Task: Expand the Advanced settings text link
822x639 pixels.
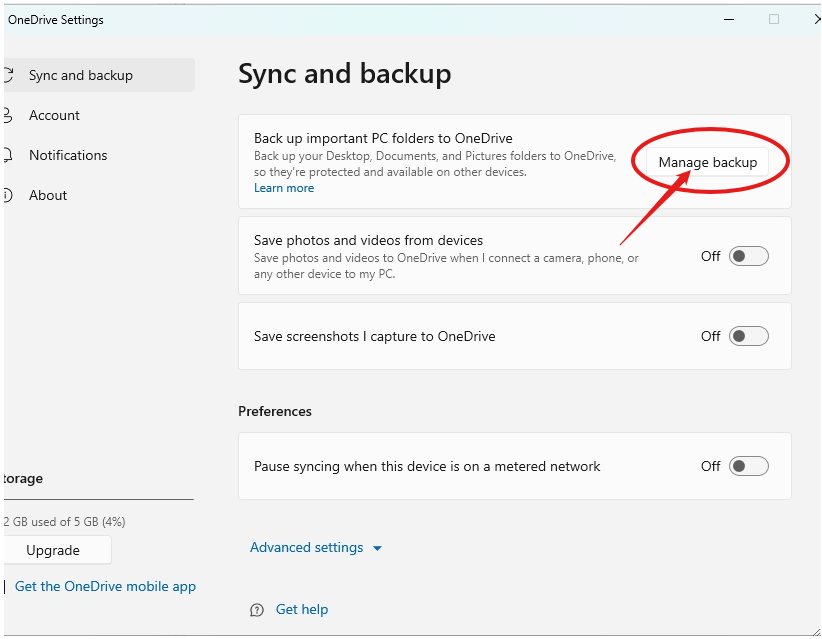Action: tap(306, 547)
